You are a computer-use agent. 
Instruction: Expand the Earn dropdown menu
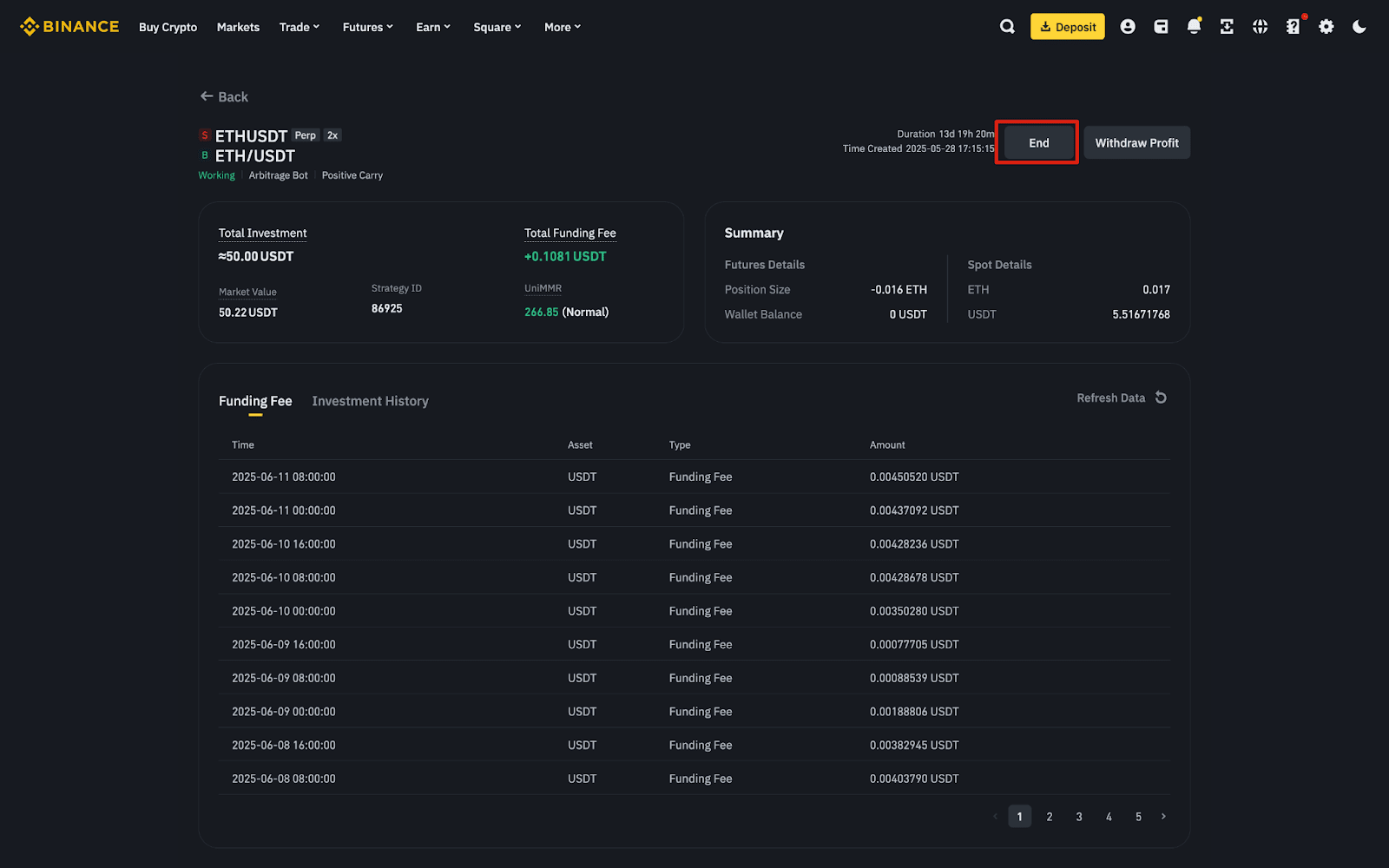click(x=433, y=27)
